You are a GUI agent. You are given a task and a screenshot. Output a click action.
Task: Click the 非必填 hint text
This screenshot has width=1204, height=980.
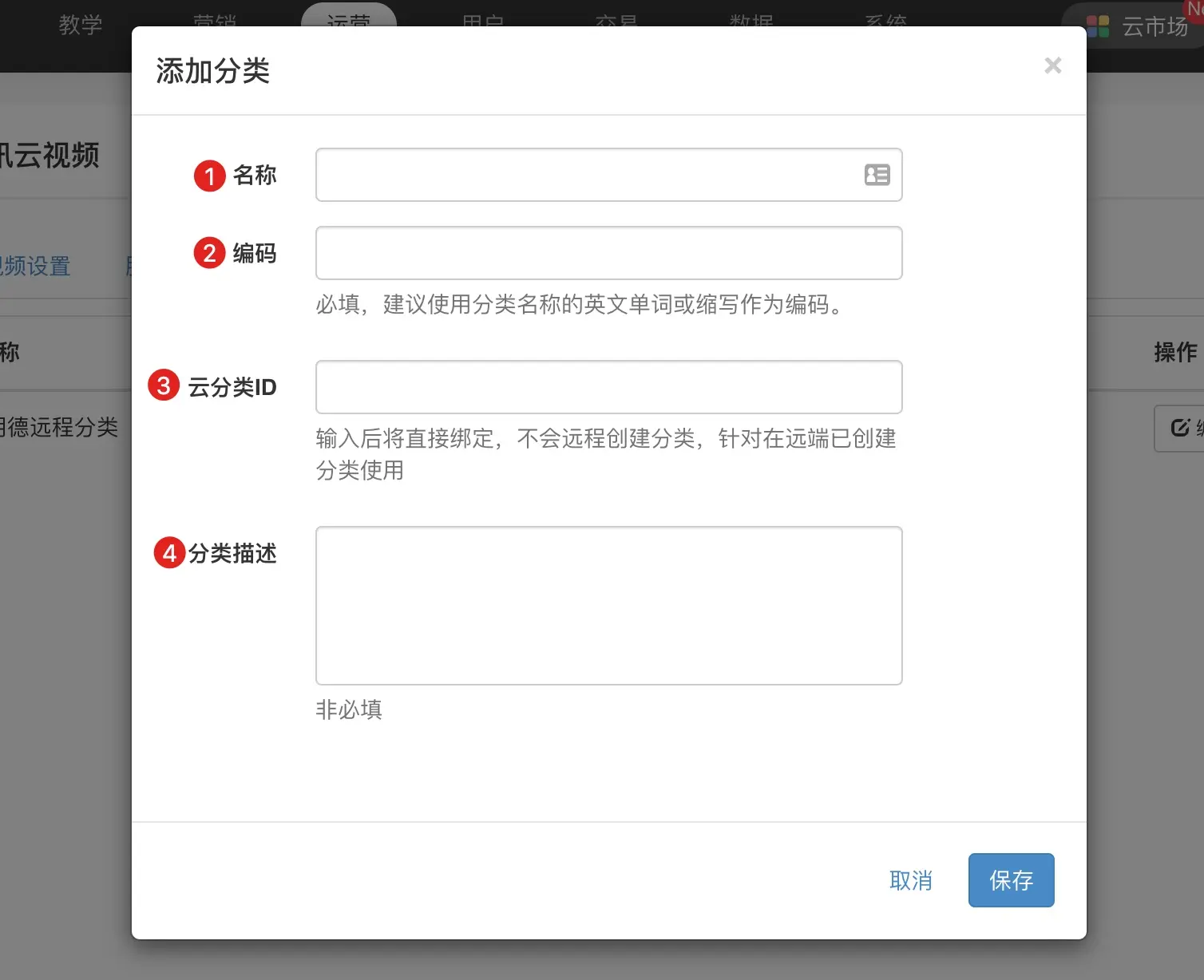(349, 709)
